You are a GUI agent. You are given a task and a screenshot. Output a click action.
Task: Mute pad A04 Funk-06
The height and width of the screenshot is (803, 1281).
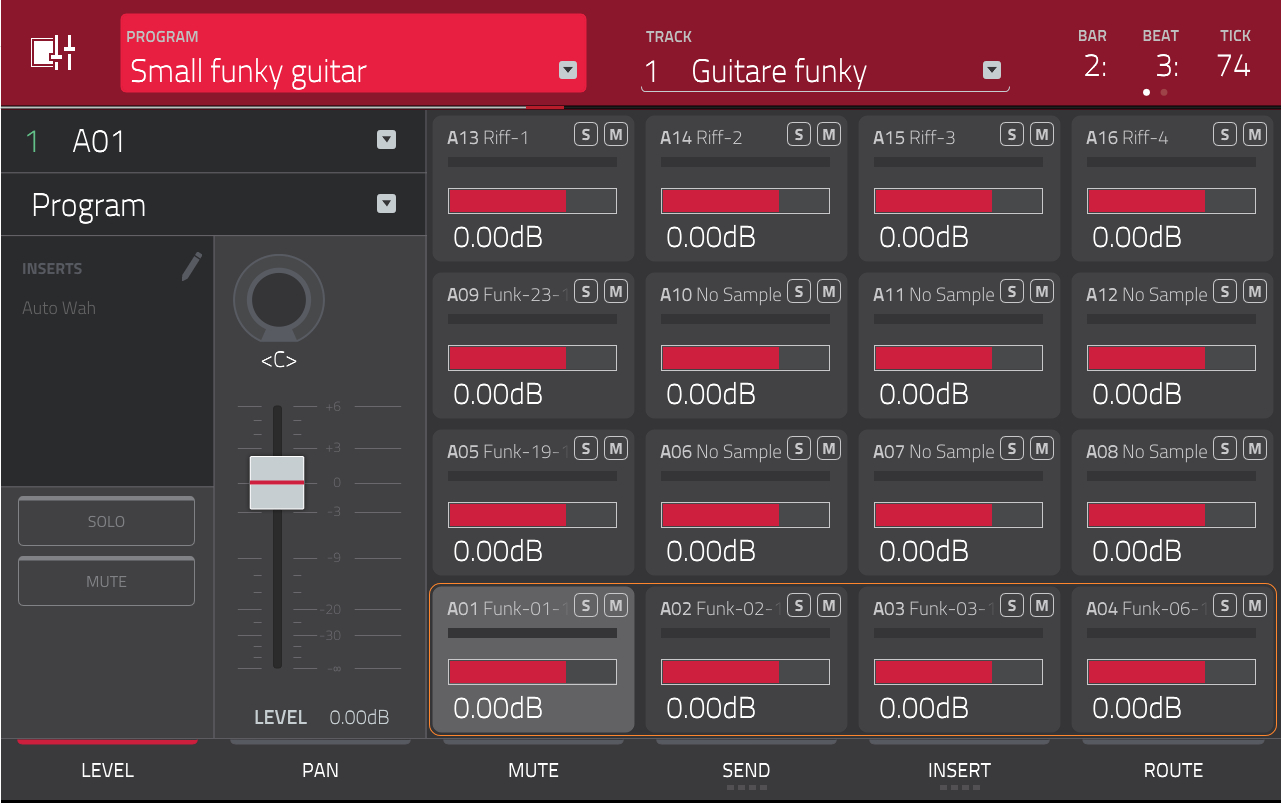[x=1255, y=604]
